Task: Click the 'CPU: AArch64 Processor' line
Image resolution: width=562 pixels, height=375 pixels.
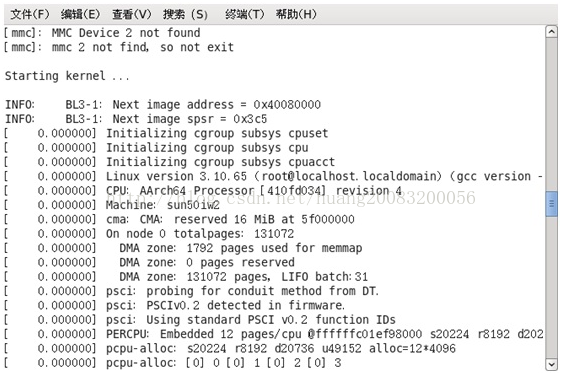Action: coord(203,191)
